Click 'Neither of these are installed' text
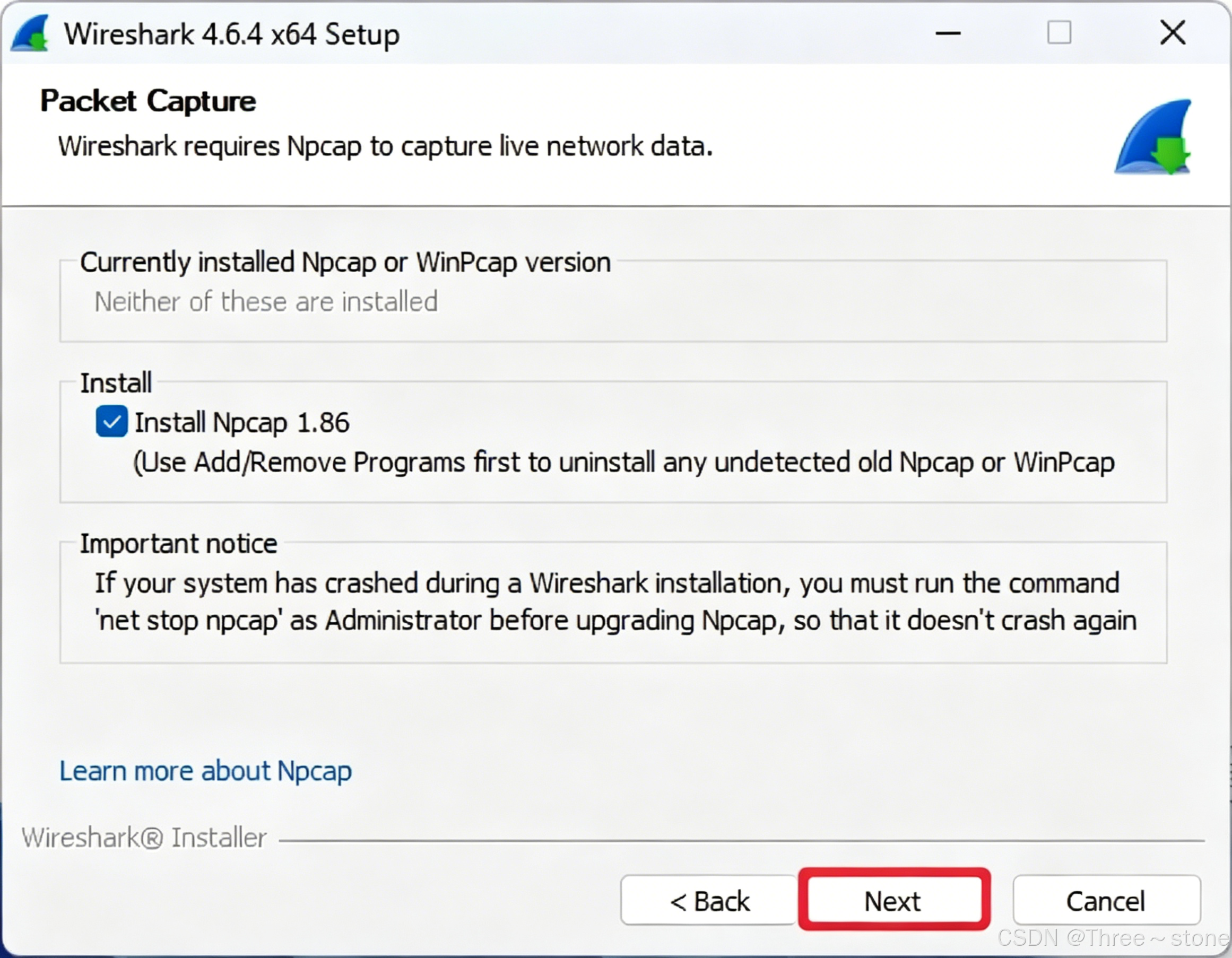The width and height of the screenshot is (1232, 958). click(x=266, y=302)
